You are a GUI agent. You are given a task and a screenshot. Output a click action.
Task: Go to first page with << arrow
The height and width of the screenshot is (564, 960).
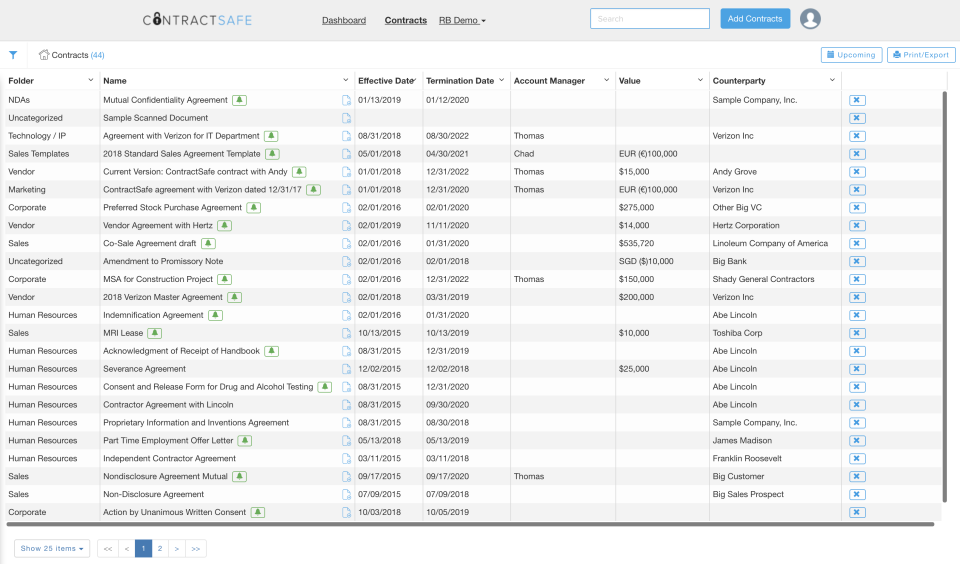coord(108,548)
